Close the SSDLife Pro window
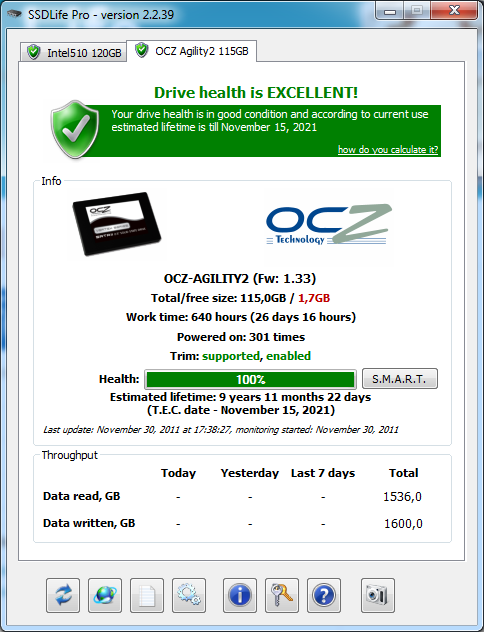The width and height of the screenshot is (484, 632). pos(454,10)
